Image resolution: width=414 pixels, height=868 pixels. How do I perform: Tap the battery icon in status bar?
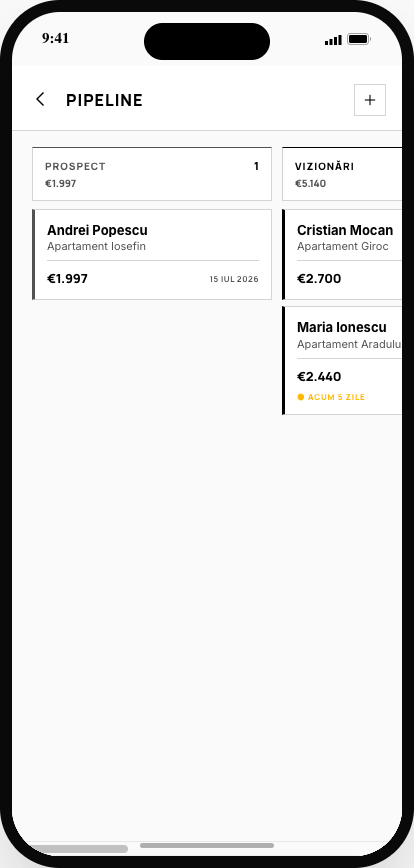click(x=359, y=39)
